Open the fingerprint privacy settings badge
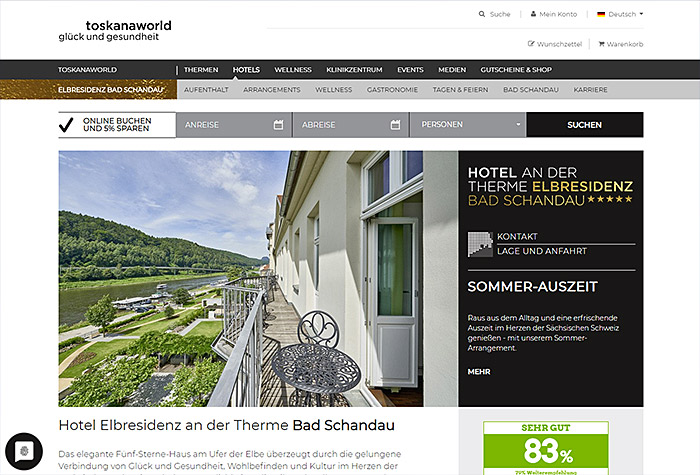Viewport: 700px width, 475px height. [x=24, y=451]
